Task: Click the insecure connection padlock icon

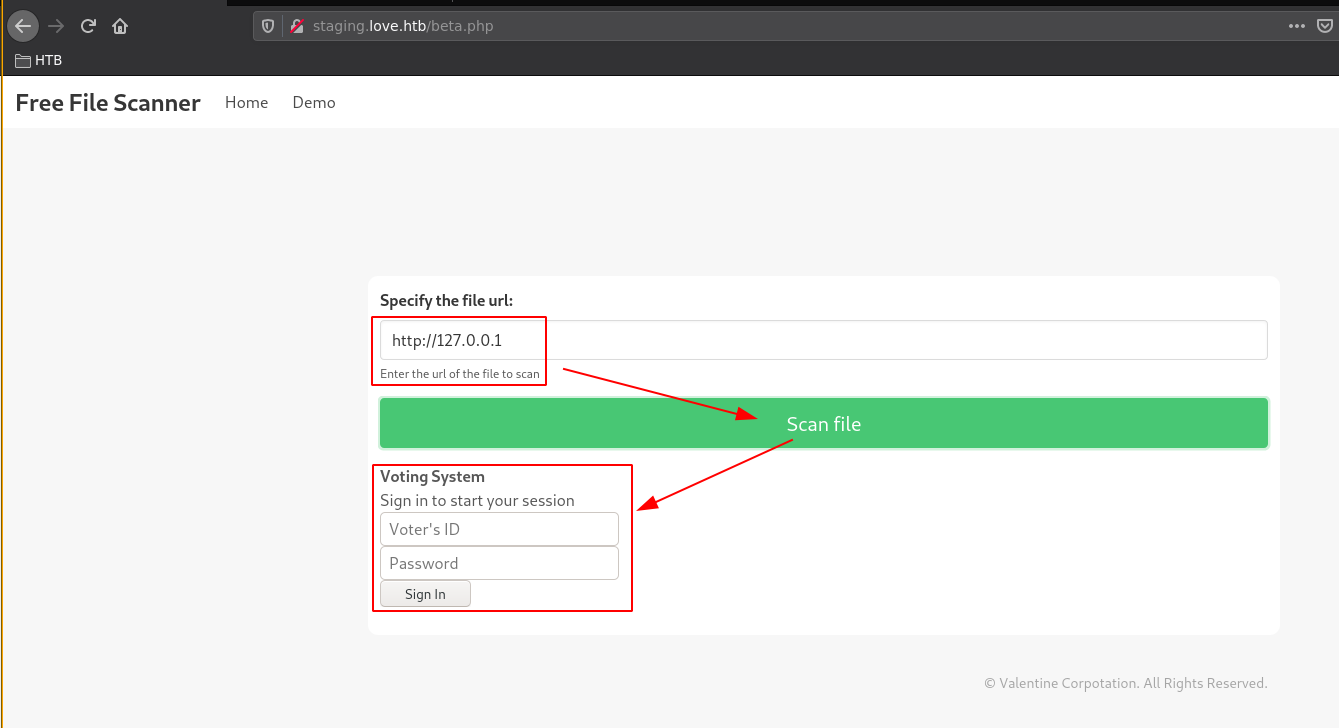Action: (x=296, y=26)
